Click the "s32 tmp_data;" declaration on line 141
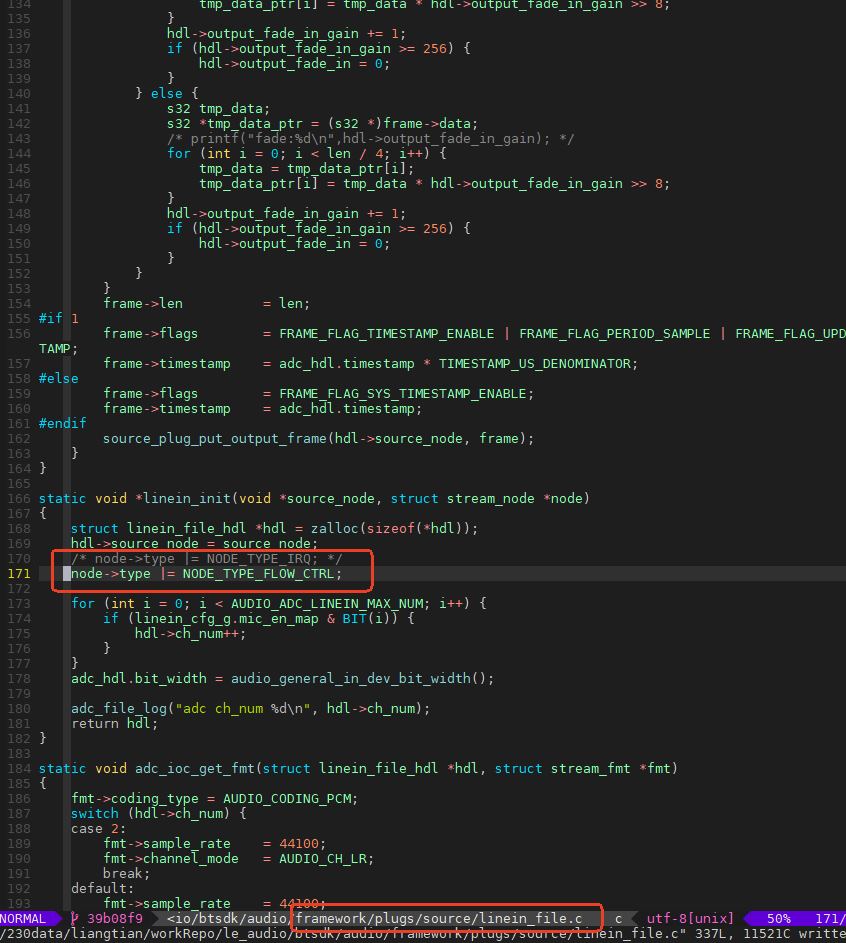This screenshot has width=846, height=943. click(218, 108)
